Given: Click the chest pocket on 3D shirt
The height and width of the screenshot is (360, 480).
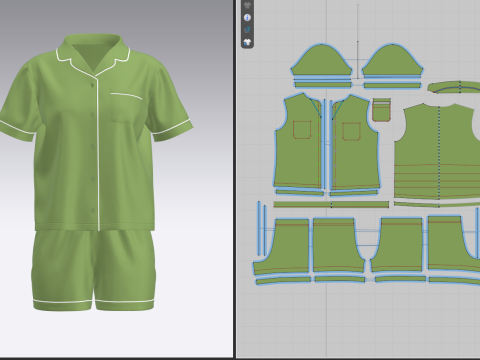Looking at the screenshot, I should point(126,108).
